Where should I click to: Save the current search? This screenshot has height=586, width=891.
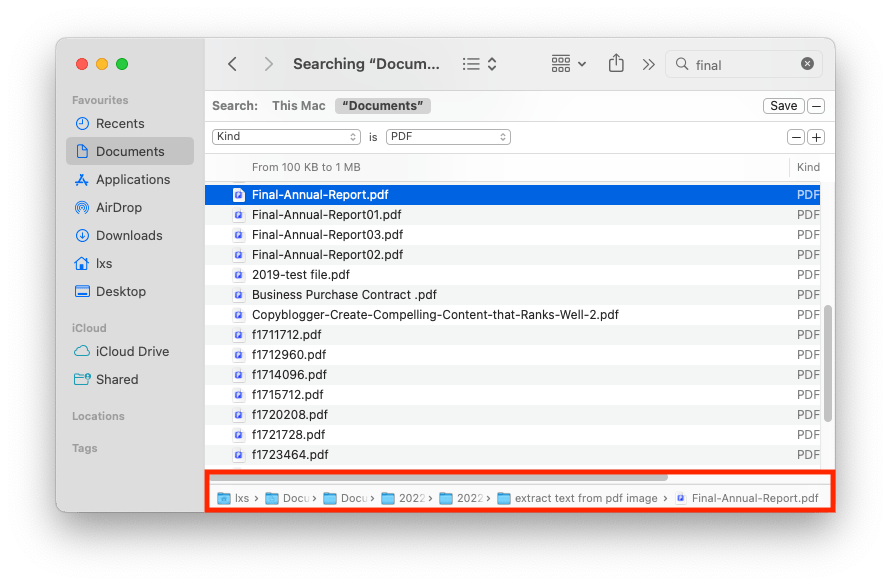coord(783,105)
